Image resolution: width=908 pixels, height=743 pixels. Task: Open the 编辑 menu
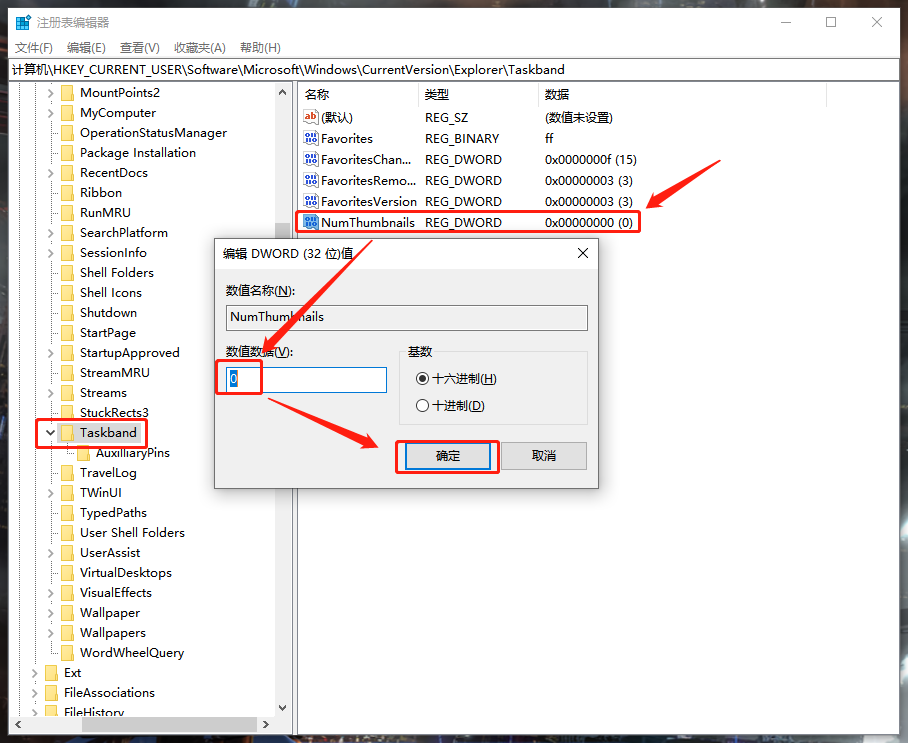point(85,47)
